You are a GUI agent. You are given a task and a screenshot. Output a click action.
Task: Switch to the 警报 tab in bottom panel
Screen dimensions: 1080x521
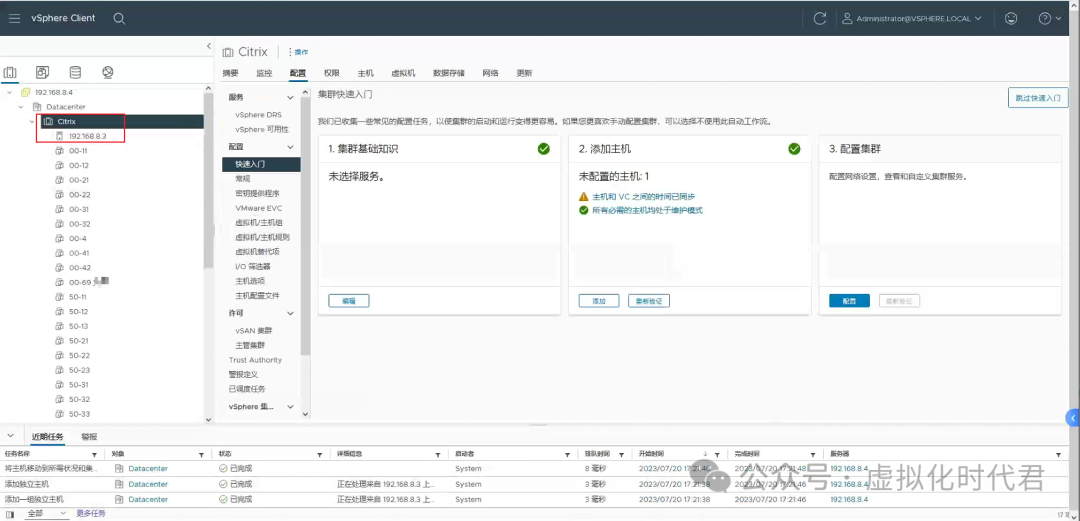point(90,437)
